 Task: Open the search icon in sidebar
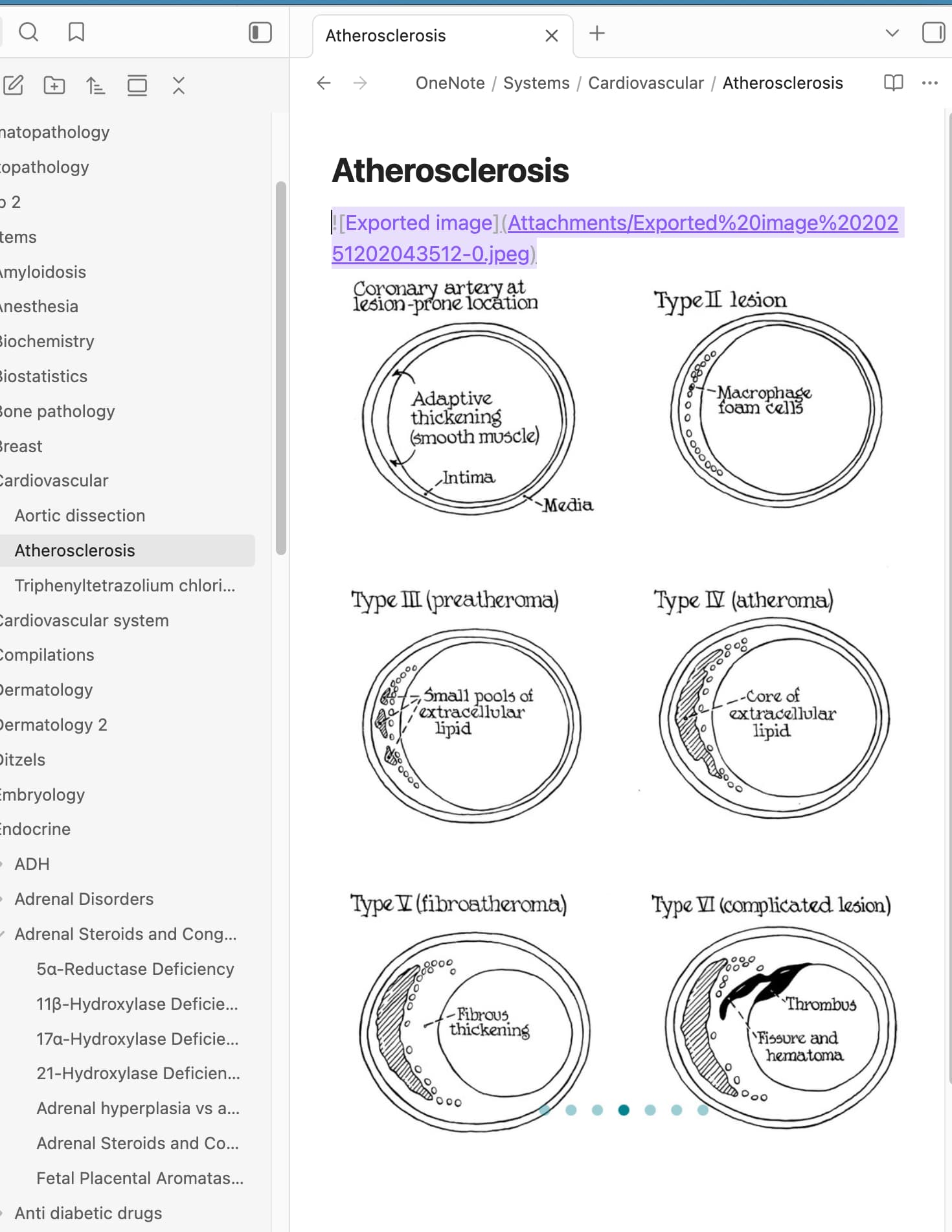28,32
